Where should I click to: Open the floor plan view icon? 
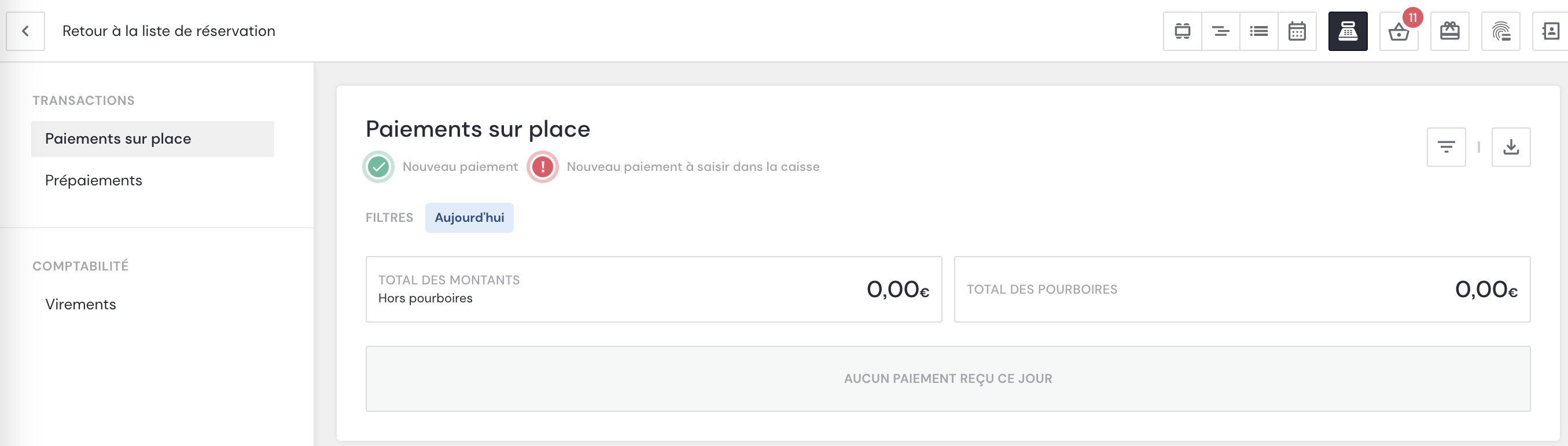tap(1182, 31)
